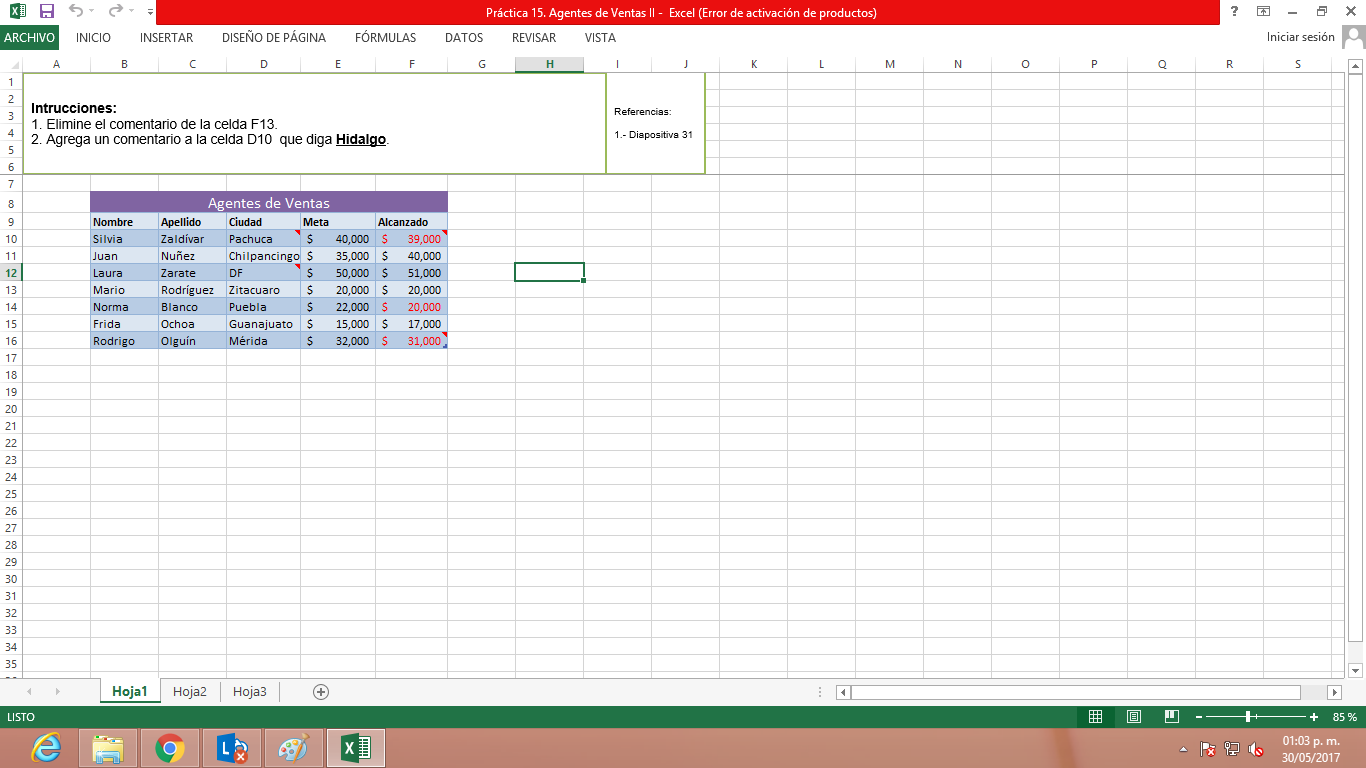Select row 12 header
Image resolution: width=1366 pixels, height=768 pixels.
(11, 273)
